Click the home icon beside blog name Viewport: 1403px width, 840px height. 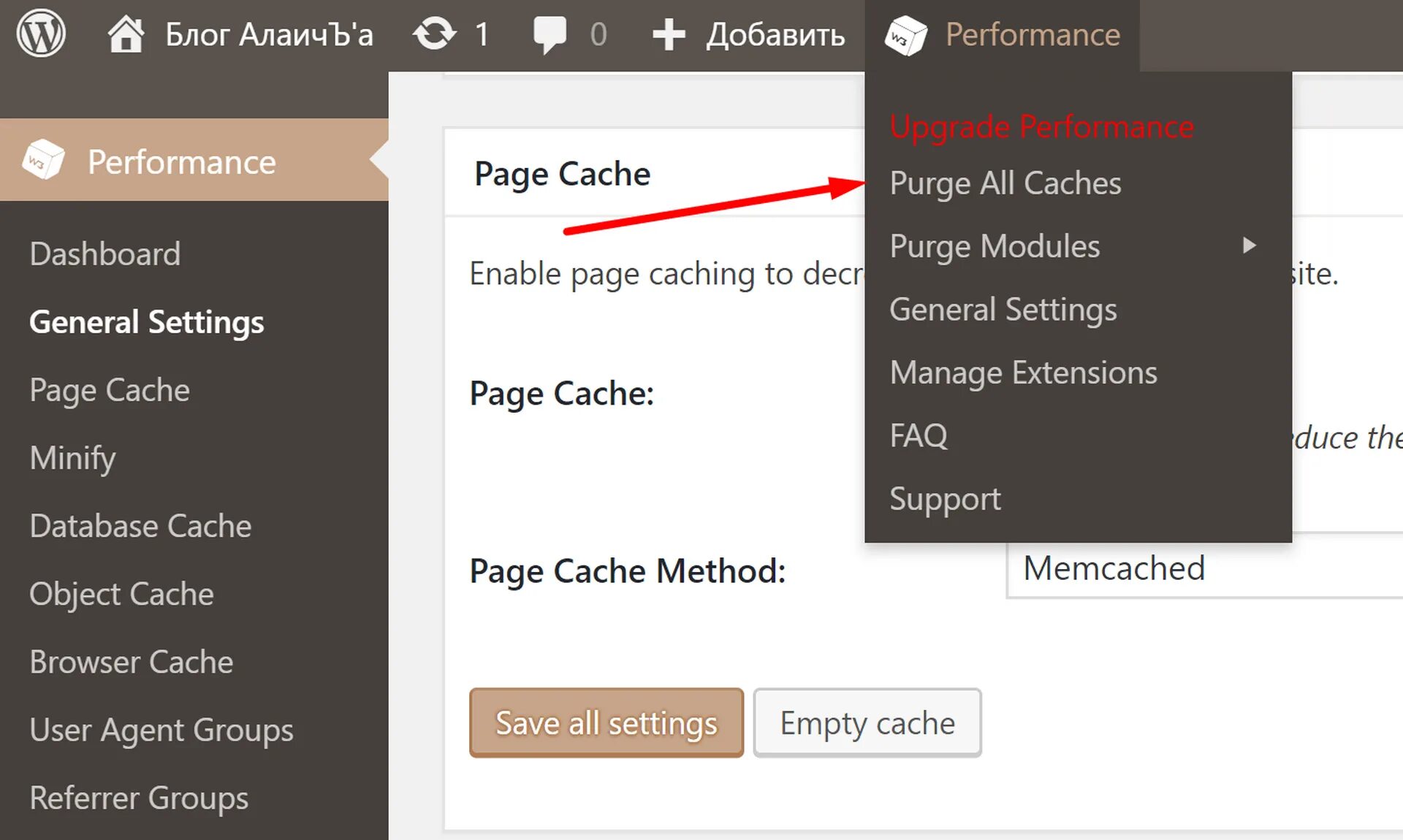(126, 34)
